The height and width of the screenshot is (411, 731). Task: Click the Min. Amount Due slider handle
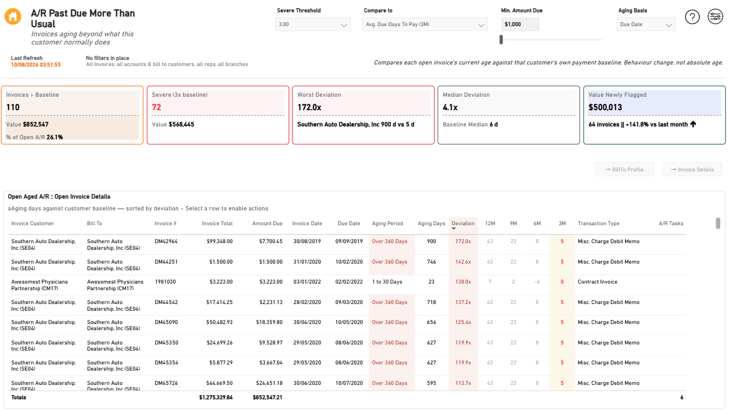[x=501, y=40]
